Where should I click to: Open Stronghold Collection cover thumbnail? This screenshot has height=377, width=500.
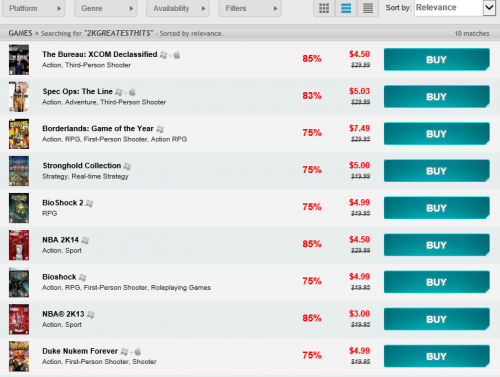tap(19, 171)
